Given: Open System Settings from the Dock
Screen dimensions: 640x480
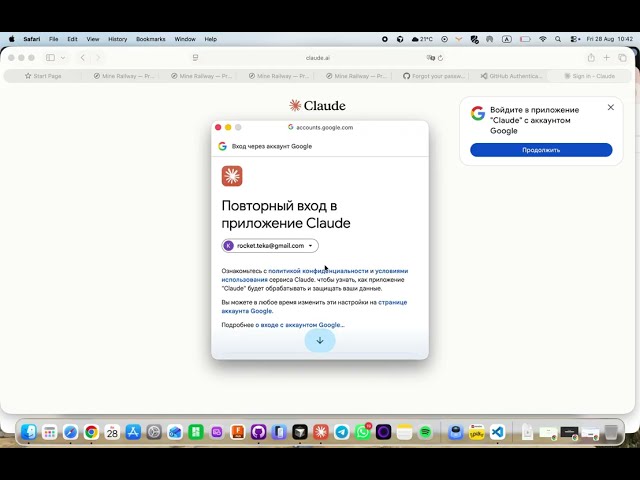Looking at the screenshot, I should [x=154, y=432].
